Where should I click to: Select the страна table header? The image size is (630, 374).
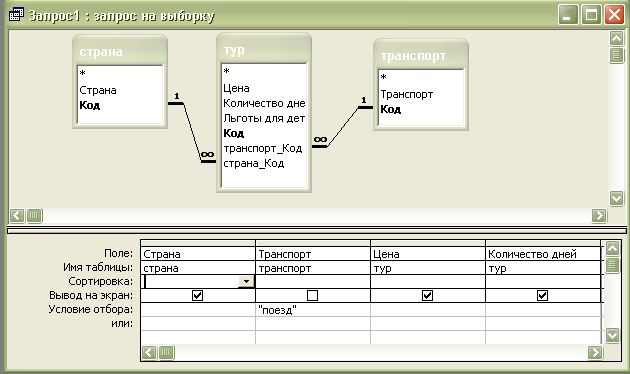(120, 51)
